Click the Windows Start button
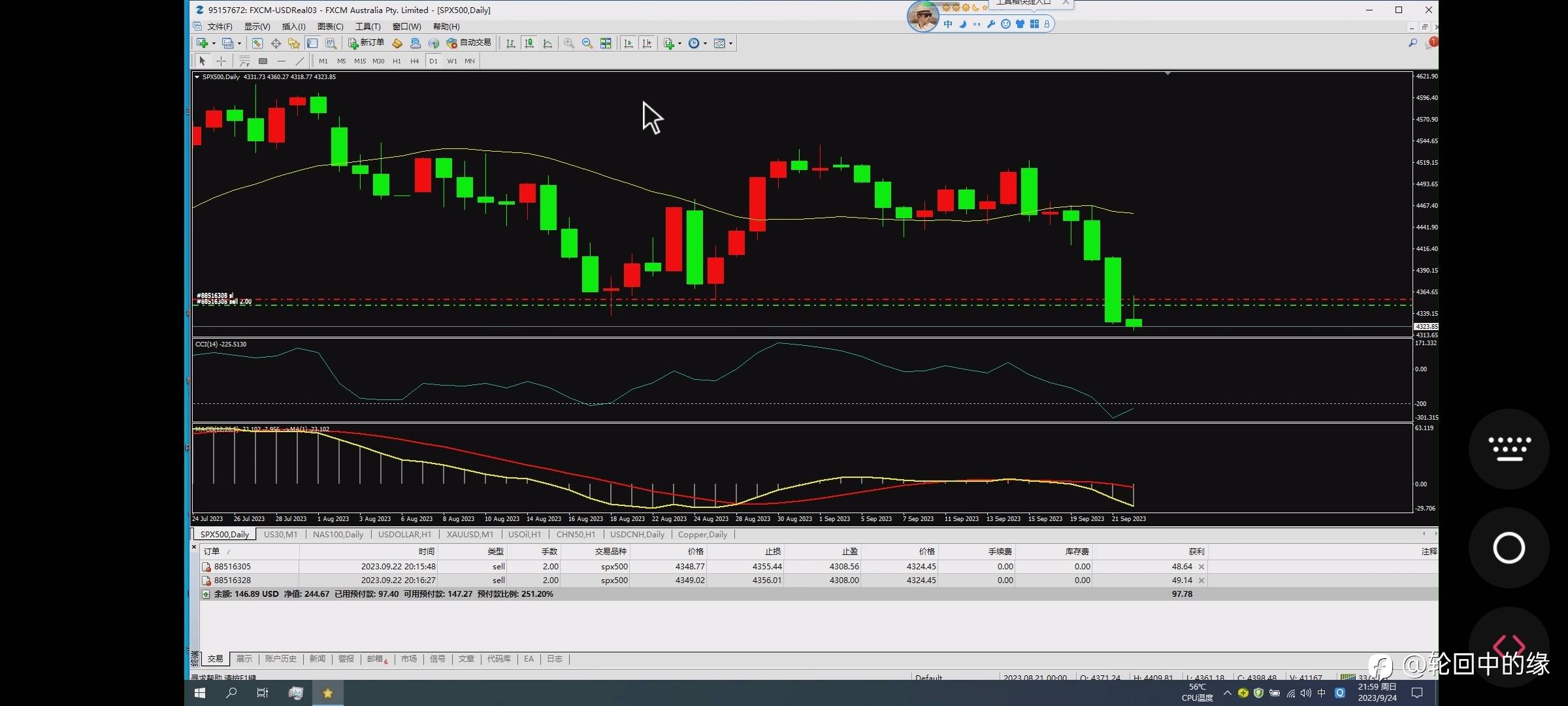This screenshot has width=1568, height=706. [200, 693]
